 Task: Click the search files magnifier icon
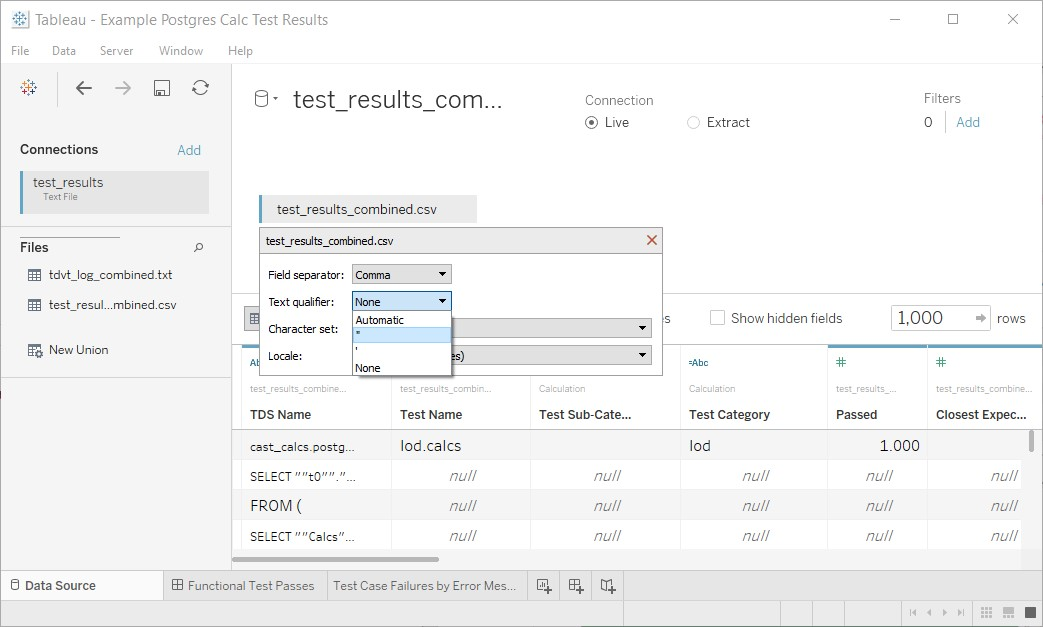198,247
